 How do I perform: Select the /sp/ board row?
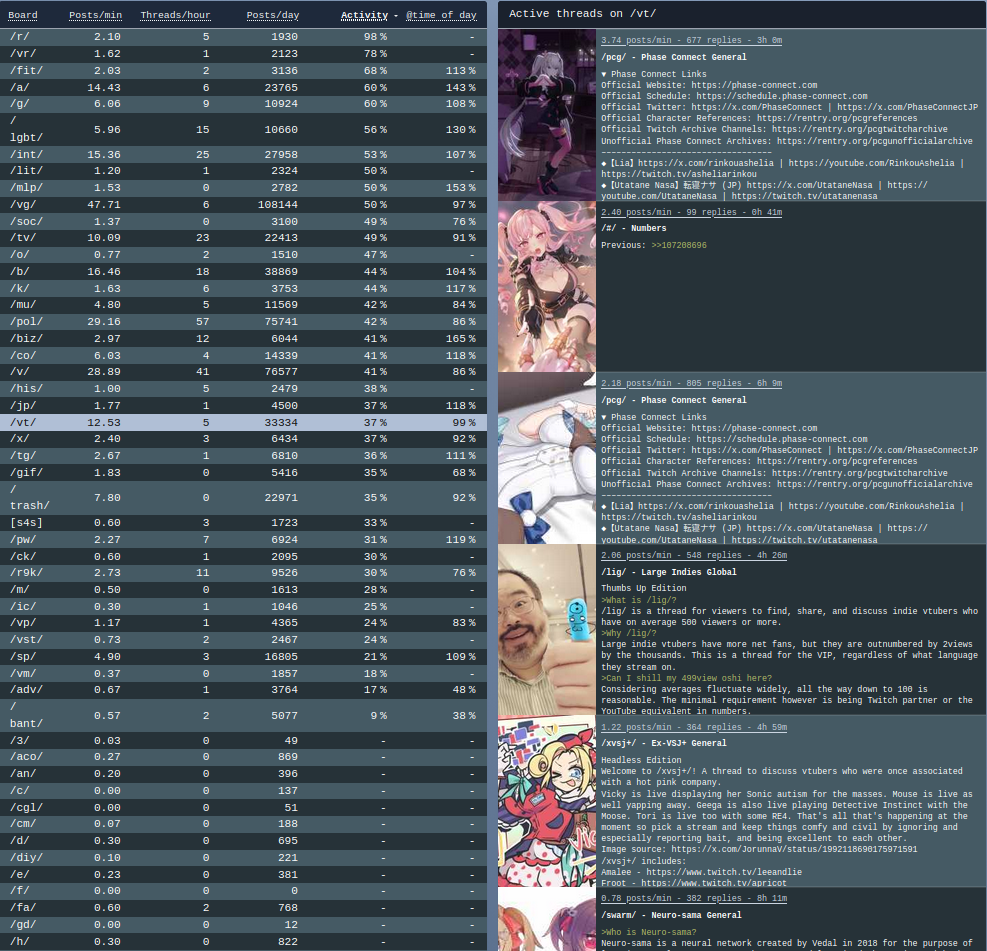click(243, 656)
